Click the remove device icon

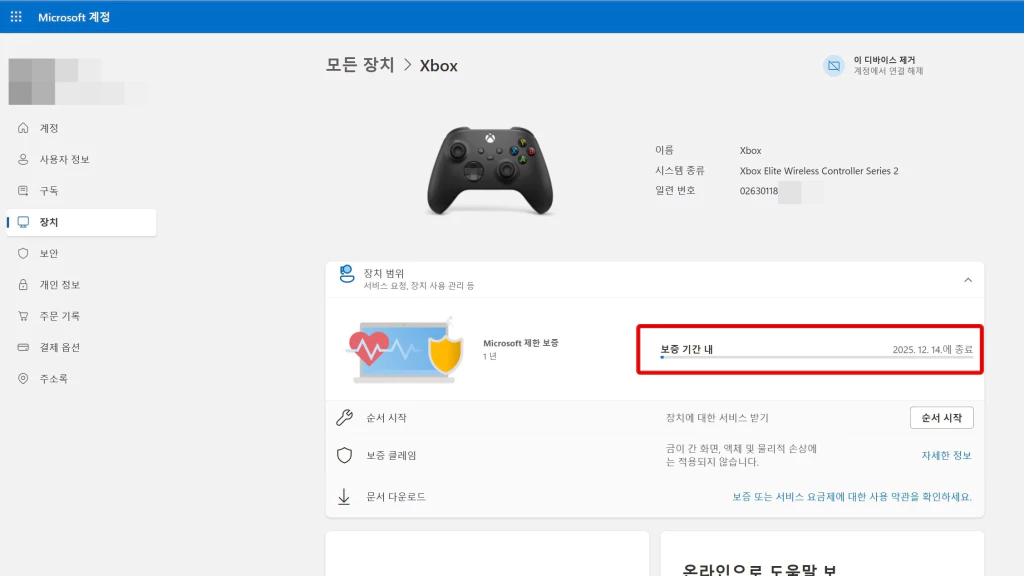[x=834, y=65]
